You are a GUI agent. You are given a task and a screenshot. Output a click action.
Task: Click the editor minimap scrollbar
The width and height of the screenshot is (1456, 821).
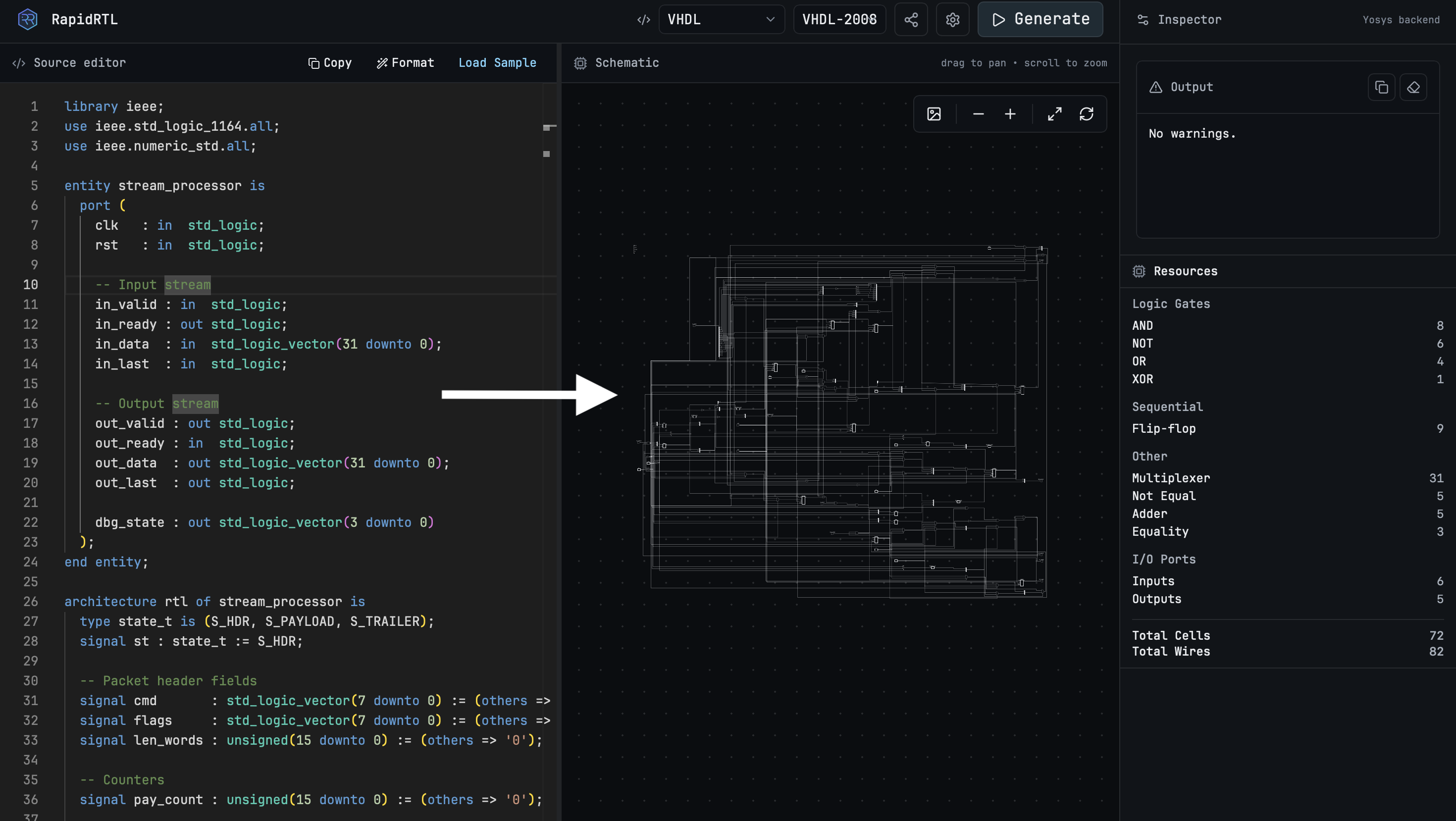(549, 452)
